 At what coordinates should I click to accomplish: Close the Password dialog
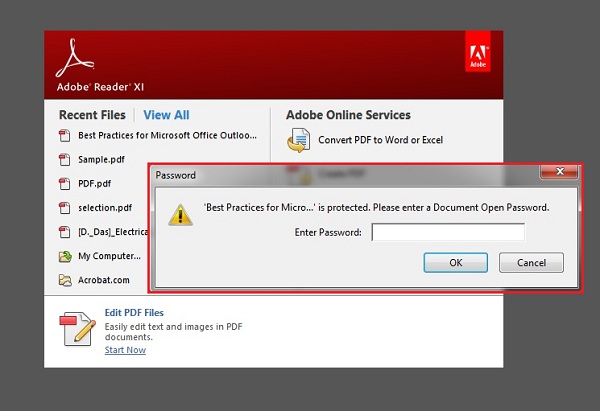[x=559, y=174]
